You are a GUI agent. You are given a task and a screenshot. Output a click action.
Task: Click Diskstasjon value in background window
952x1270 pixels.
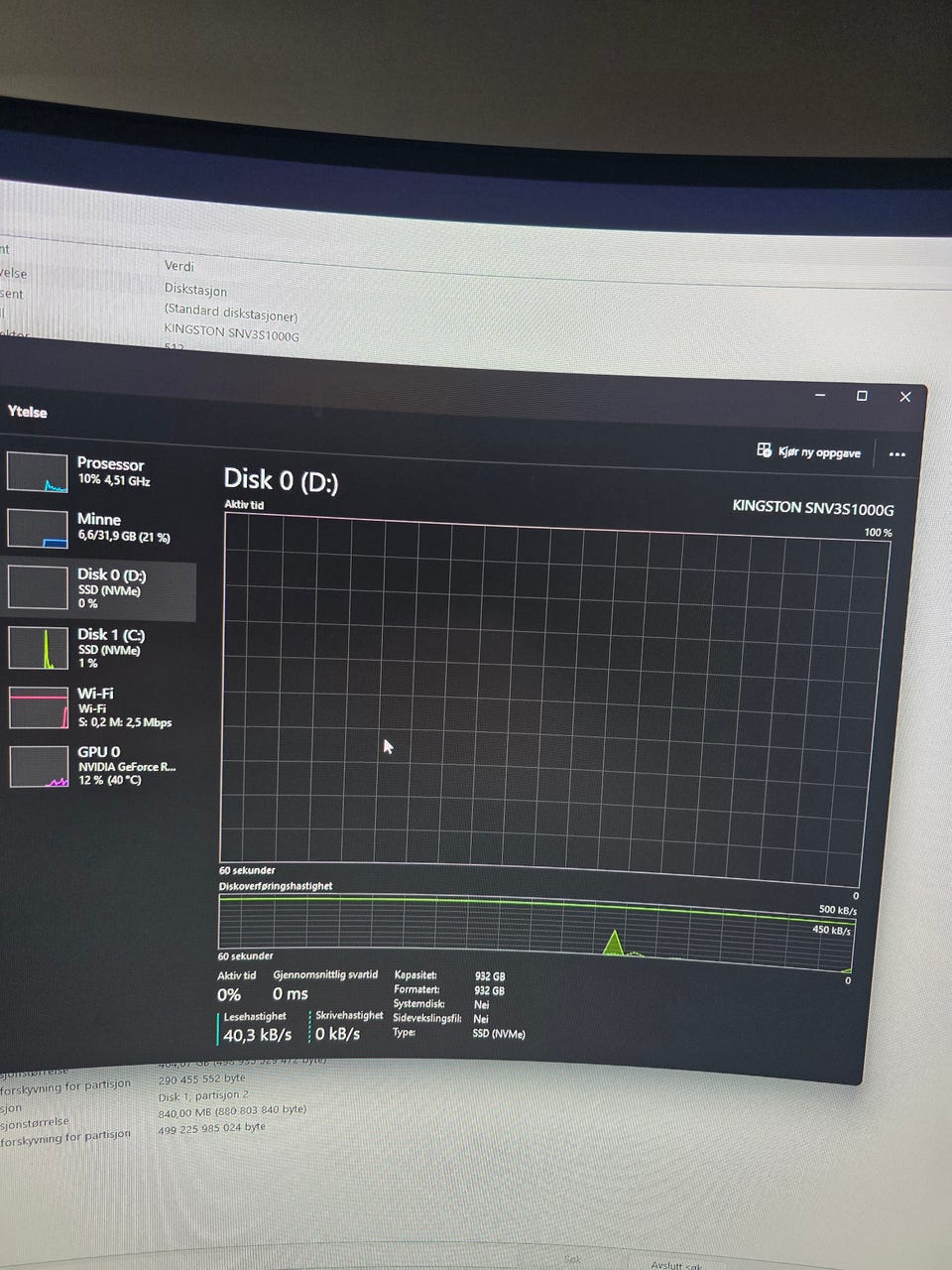(x=195, y=291)
